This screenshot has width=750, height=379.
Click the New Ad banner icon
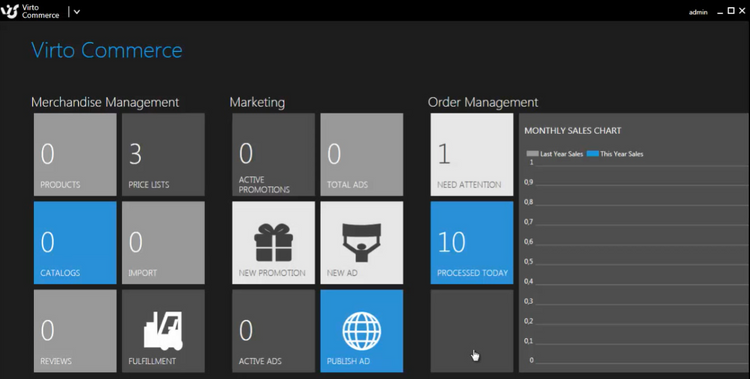pyautogui.click(x=362, y=242)
